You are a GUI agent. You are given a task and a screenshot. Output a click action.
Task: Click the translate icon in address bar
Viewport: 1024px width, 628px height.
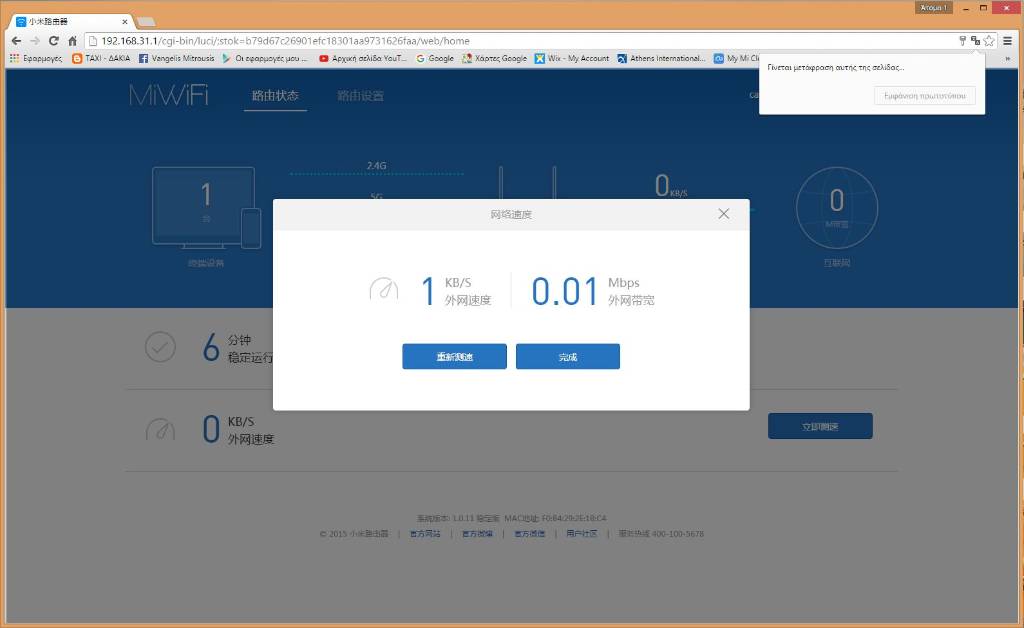click(x=975, y=41)
